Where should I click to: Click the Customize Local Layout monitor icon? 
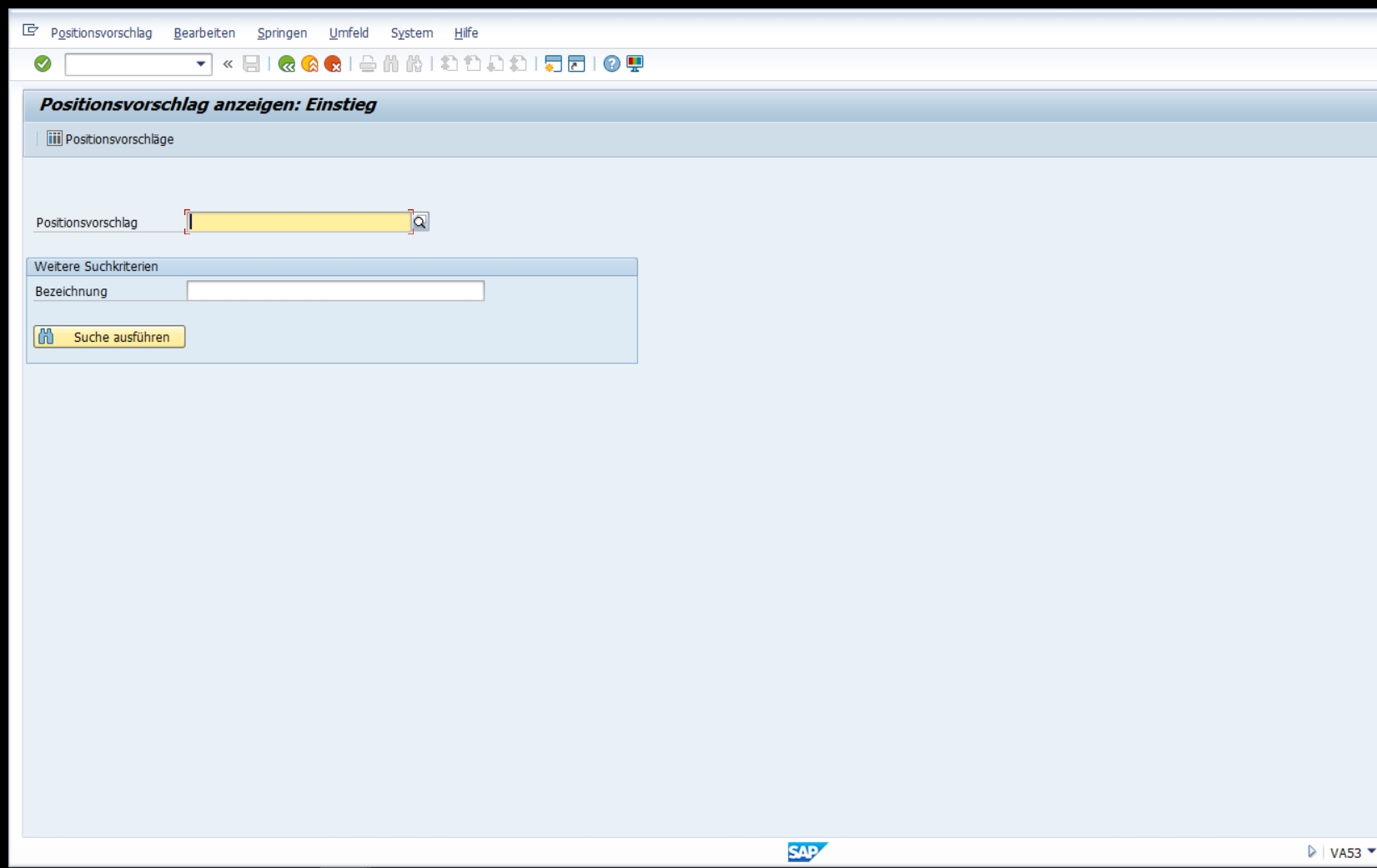[x=635, y=63]
